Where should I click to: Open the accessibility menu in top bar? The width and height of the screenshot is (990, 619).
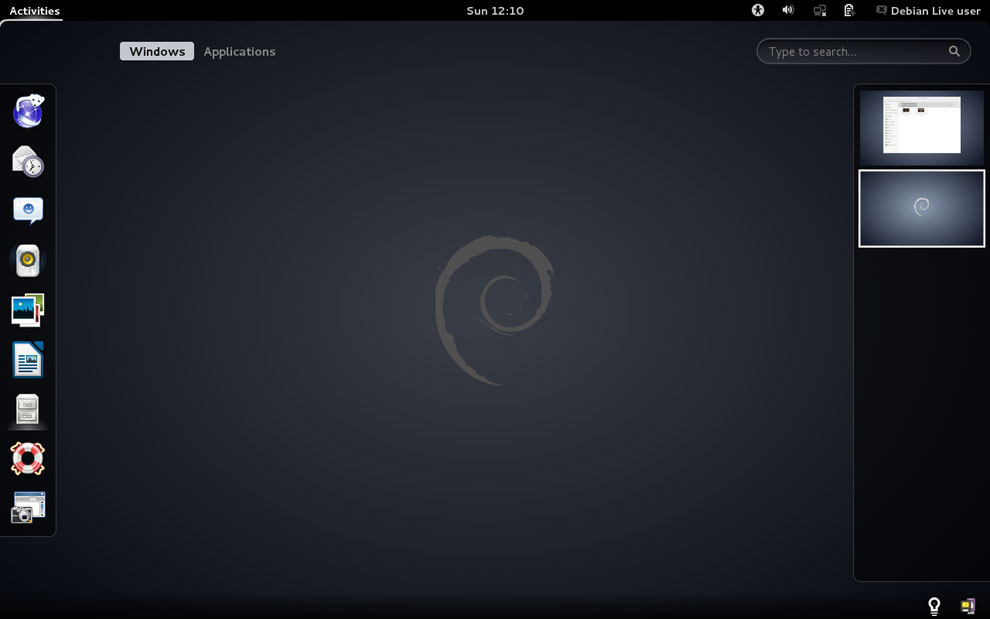coord(758,10)
